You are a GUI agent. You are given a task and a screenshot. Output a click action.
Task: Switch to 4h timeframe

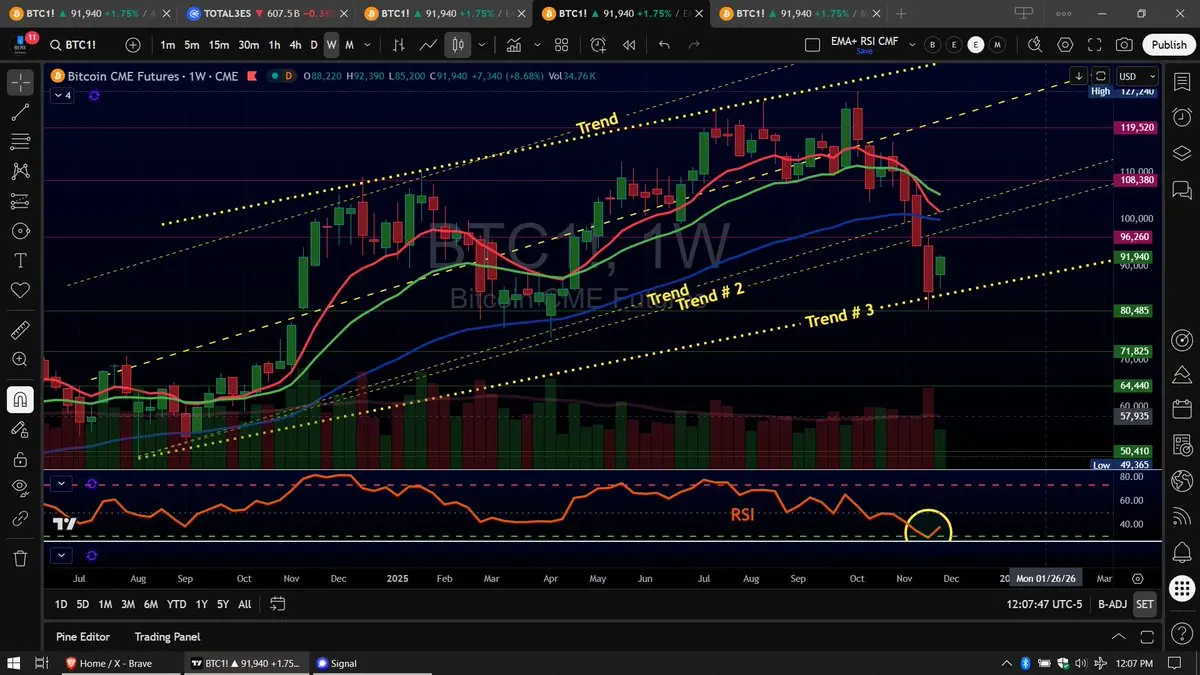click(295, 45)
